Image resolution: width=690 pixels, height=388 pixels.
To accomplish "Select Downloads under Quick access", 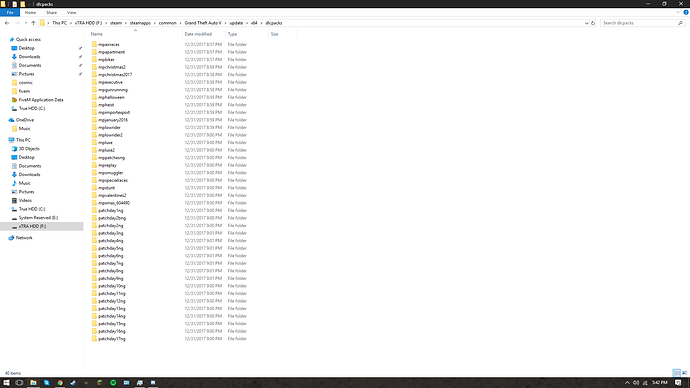I will point(29,57).
